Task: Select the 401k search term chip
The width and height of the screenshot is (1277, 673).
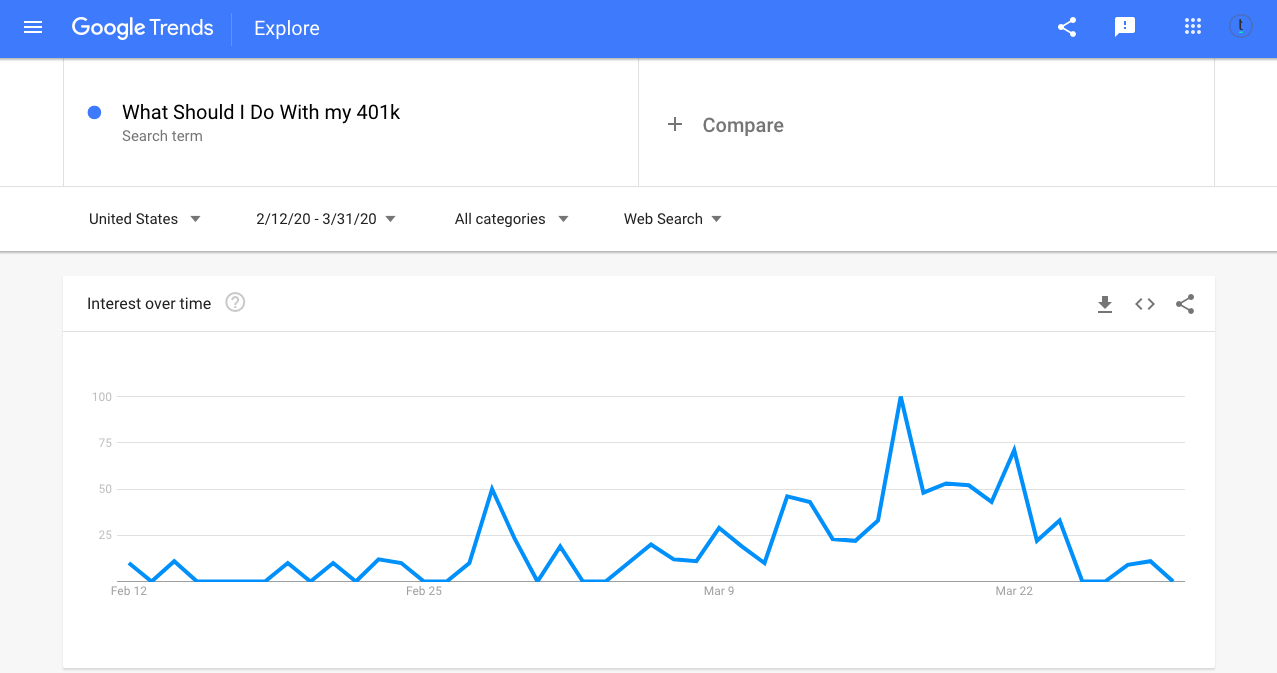Action: 260,112
